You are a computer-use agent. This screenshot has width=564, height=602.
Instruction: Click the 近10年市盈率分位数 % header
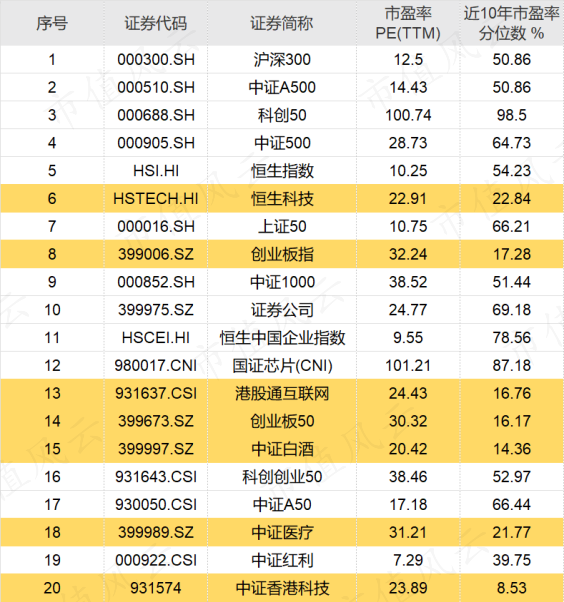511,23
